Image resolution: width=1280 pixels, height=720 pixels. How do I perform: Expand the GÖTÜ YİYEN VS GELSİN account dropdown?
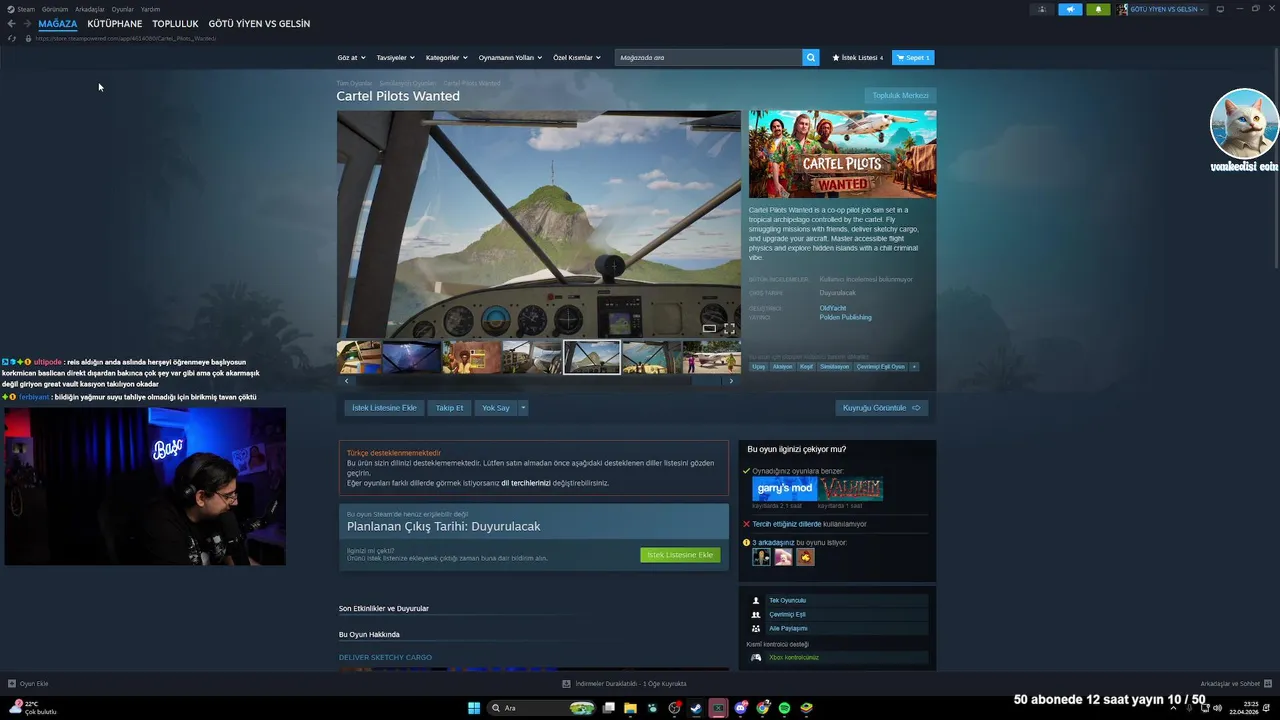click(1162, 9)
